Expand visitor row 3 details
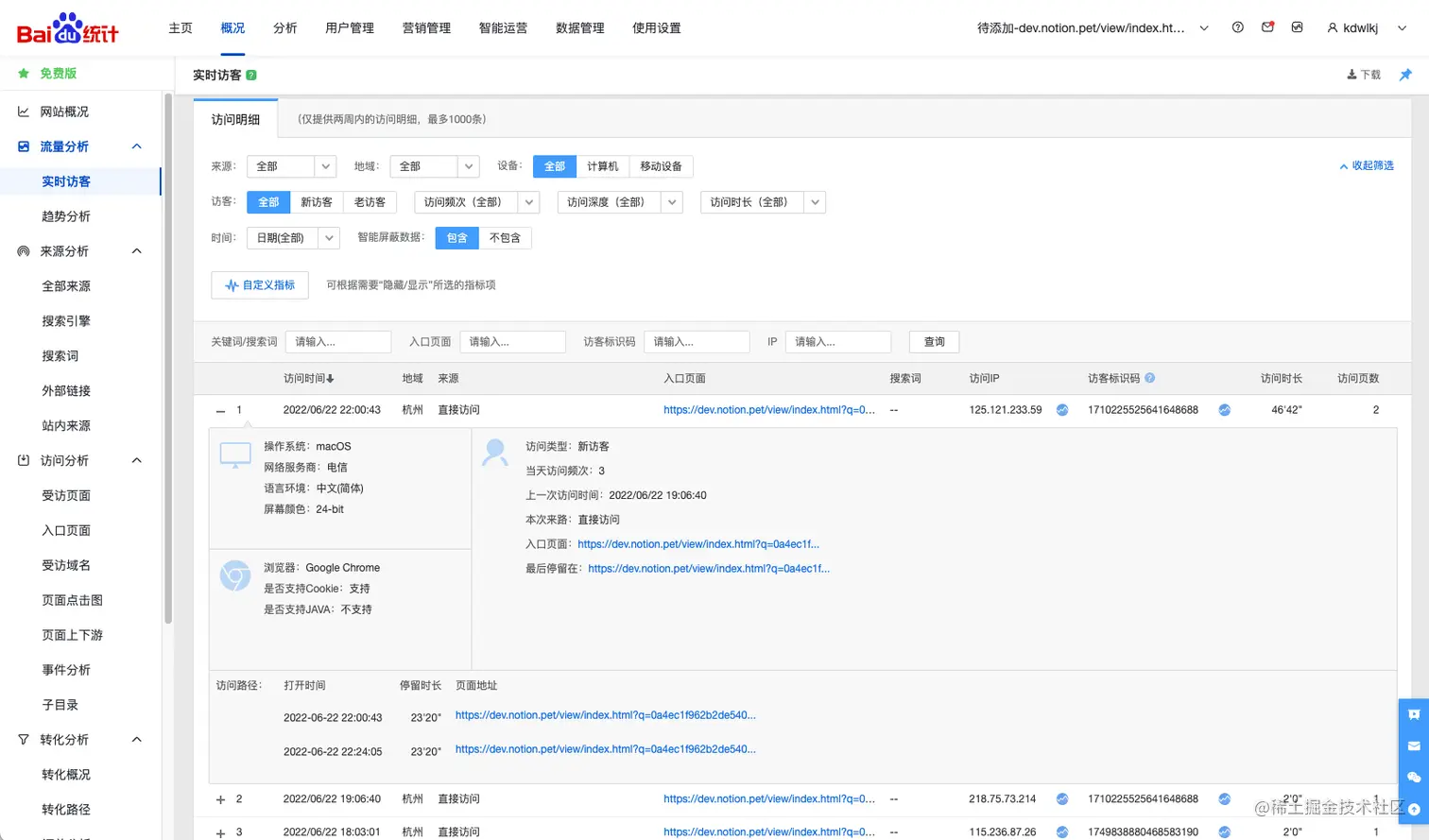The image size is (1429, 840). [x=220, y=833]
